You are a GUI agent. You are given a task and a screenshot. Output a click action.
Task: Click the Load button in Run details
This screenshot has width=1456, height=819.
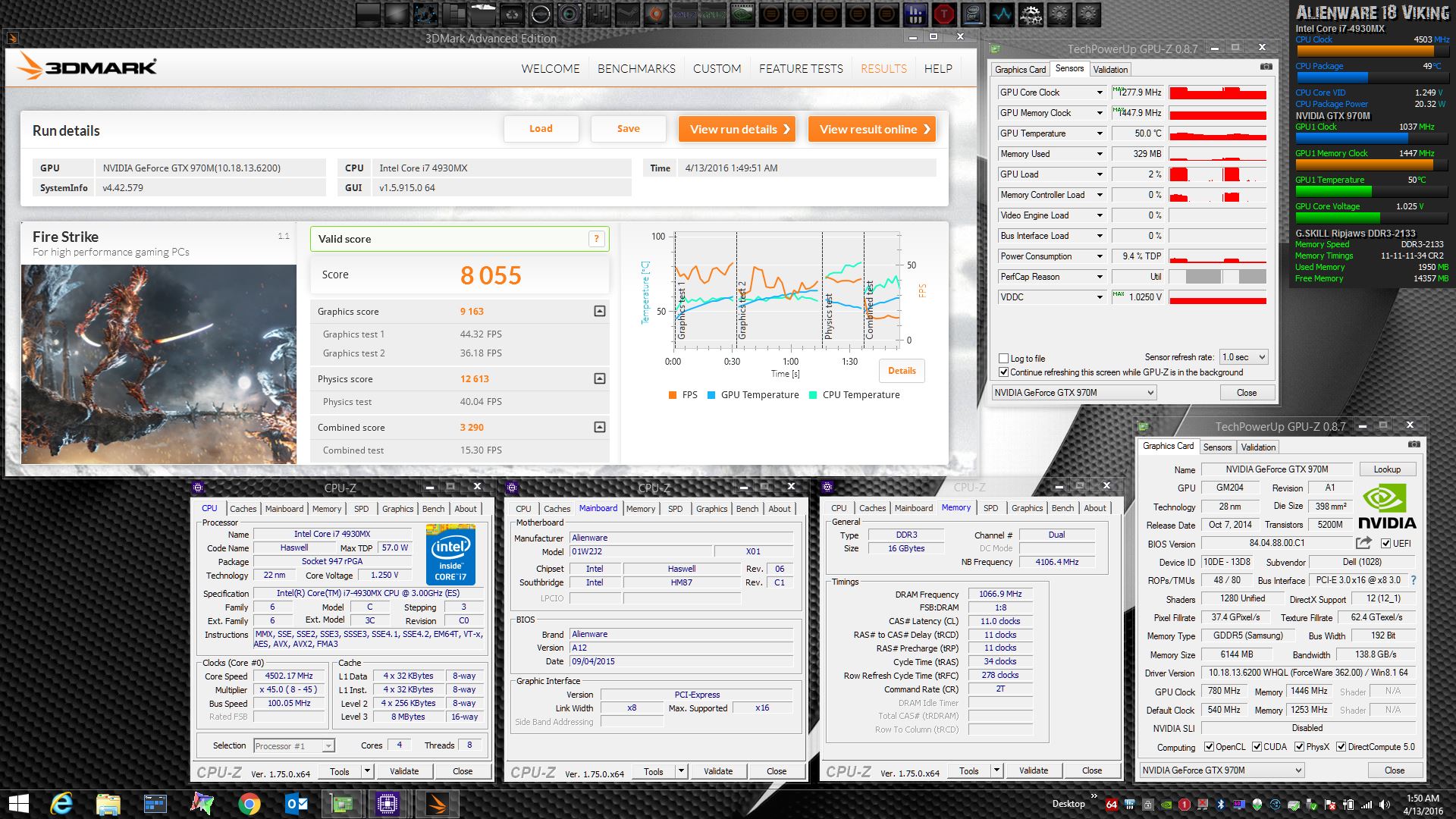tap(541, 129)
